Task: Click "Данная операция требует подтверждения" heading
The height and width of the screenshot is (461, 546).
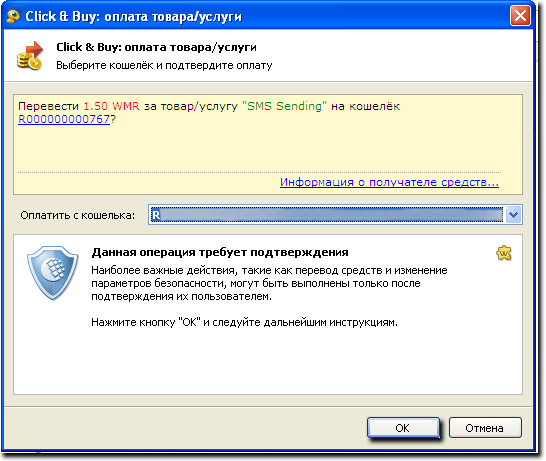Action: pyautogui.click(x=220, y=252)
